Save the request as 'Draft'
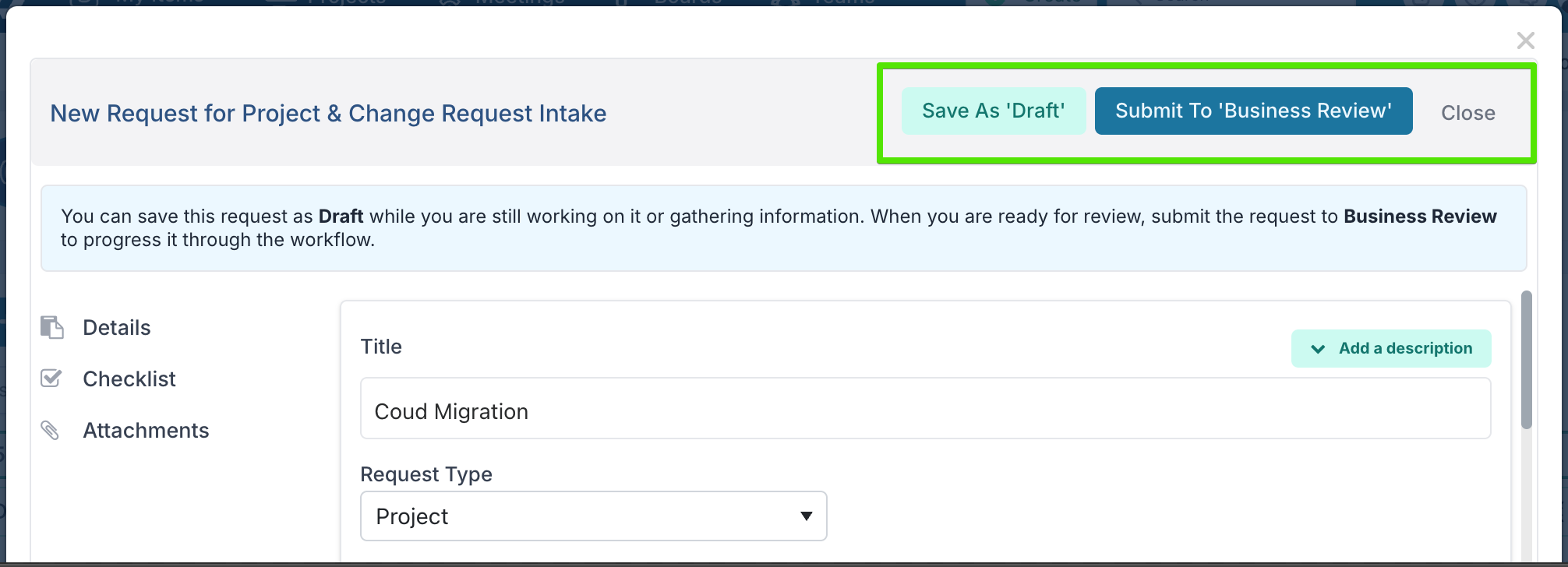The image size is (1568, 567). (x=993, y=111)
